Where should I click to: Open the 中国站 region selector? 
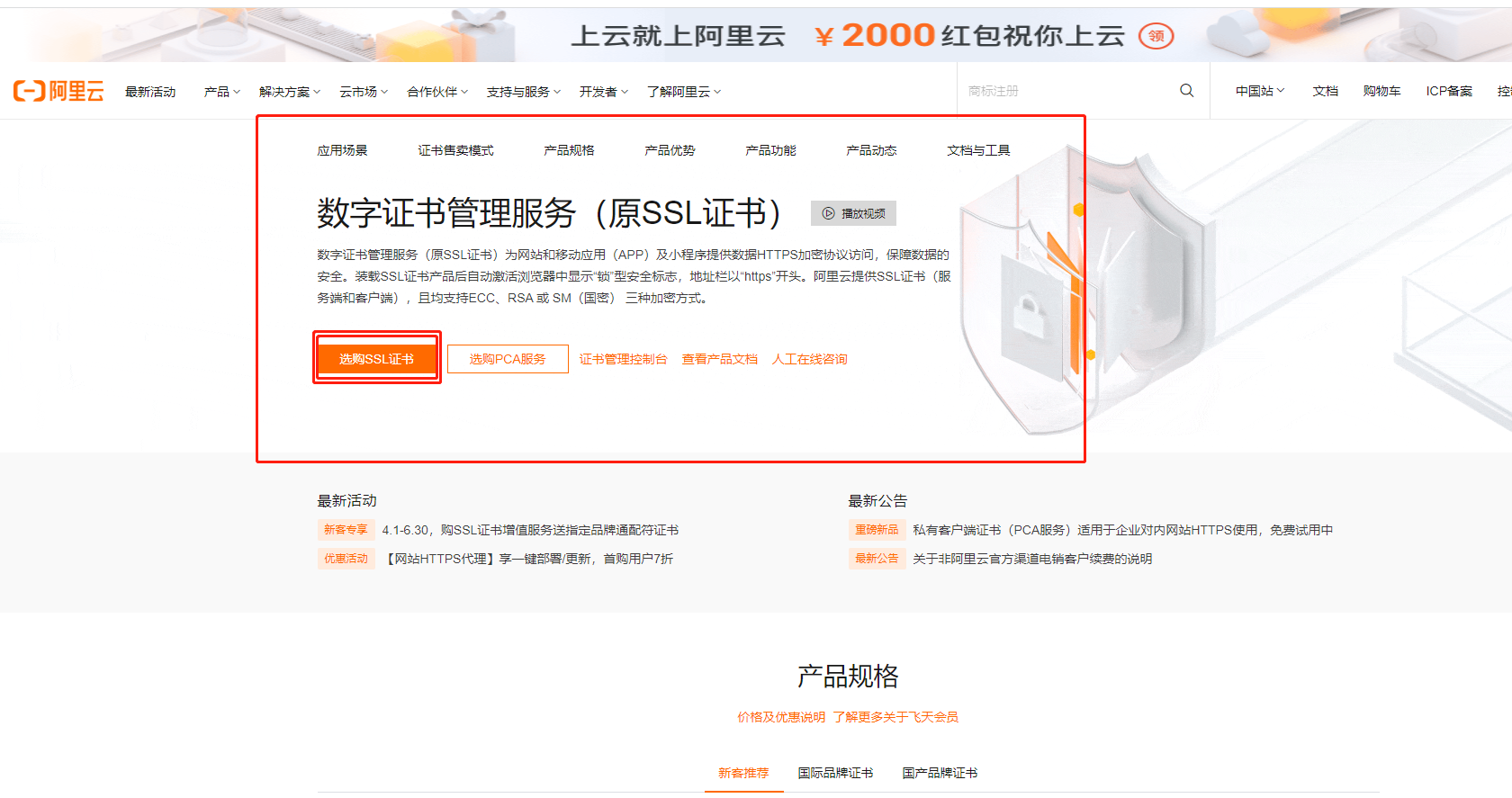1260,91
